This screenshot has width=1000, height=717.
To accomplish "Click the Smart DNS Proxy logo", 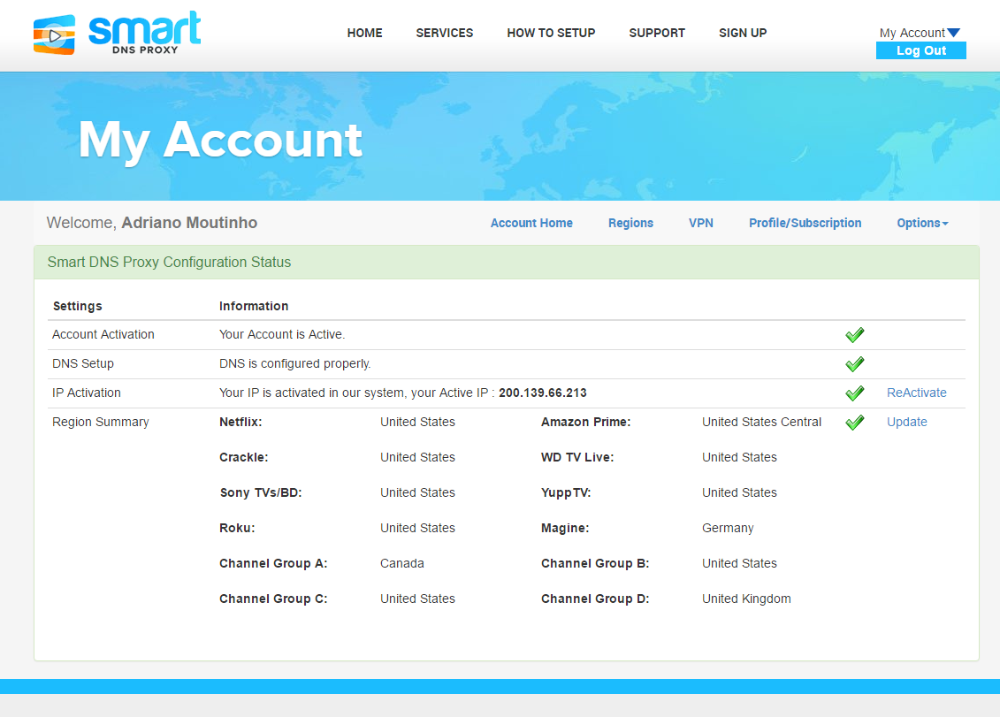I will 117,33.
